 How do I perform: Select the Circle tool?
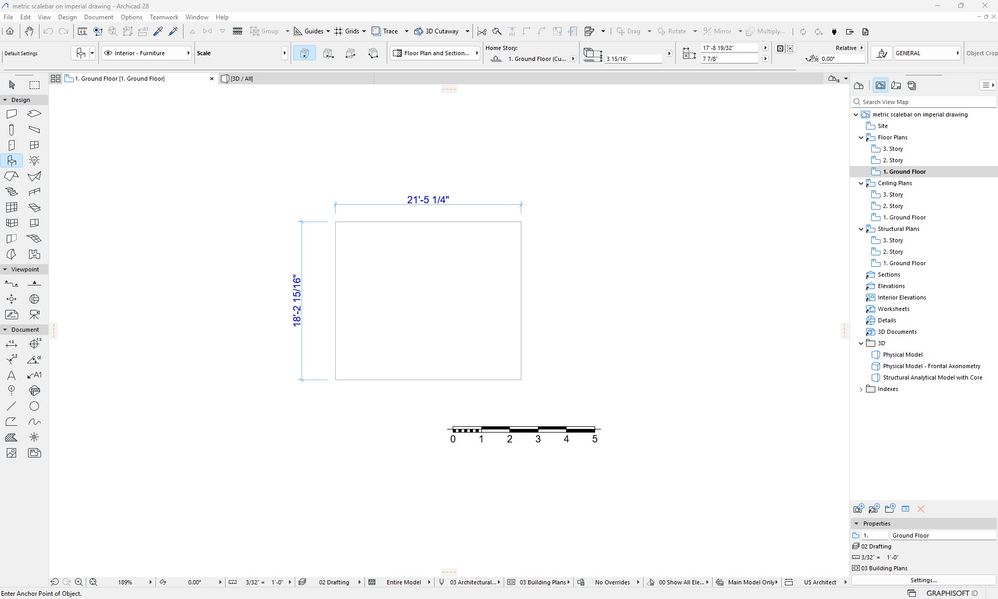coord(34,406)
